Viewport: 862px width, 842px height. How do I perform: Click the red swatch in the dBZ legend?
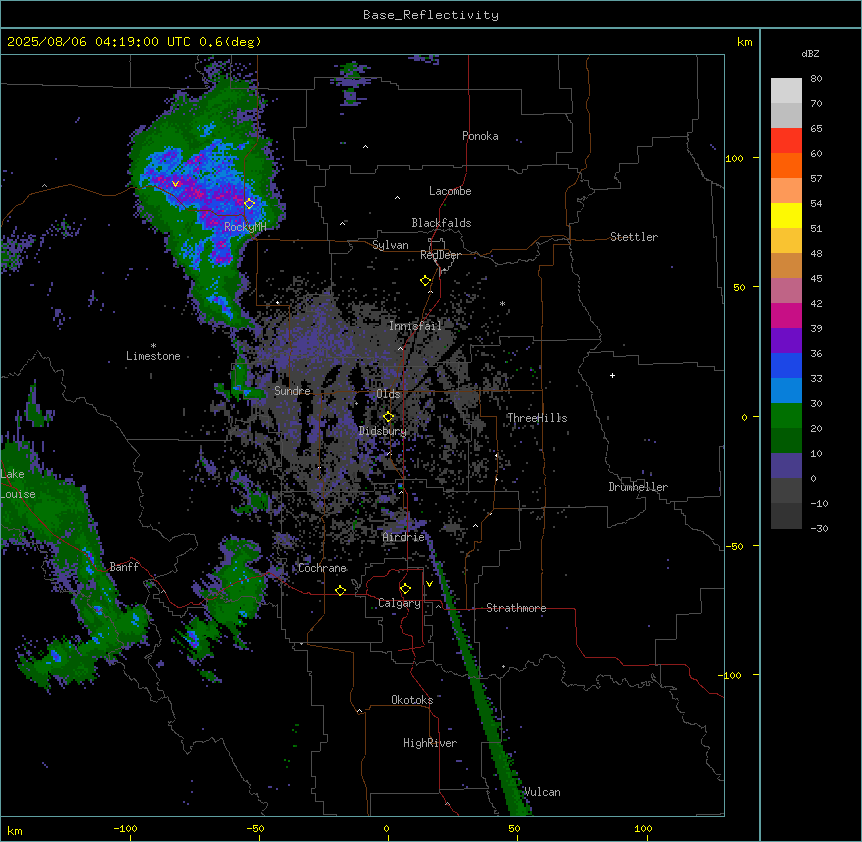point(786,140)
